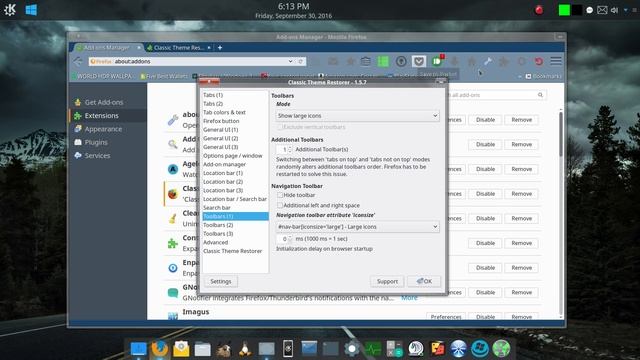Select Location bar / Search bar category
The image size is (640, 360).
click(x=235, y=199)
